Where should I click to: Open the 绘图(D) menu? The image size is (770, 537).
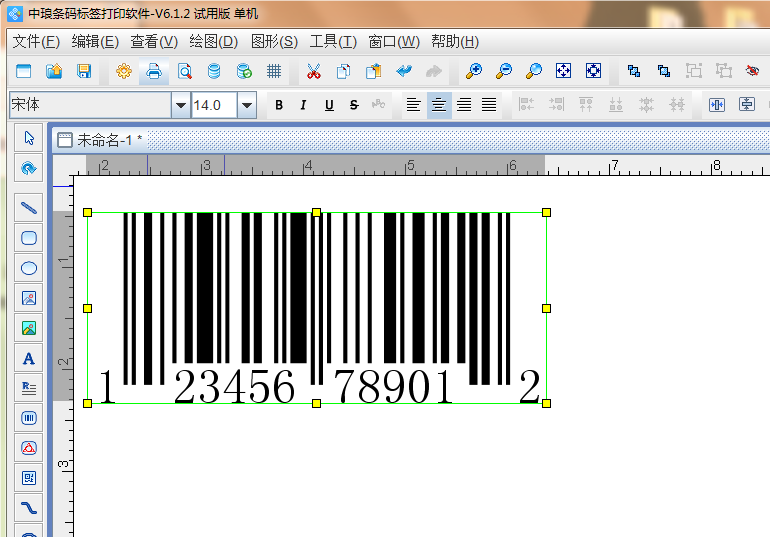click(213, 41)
